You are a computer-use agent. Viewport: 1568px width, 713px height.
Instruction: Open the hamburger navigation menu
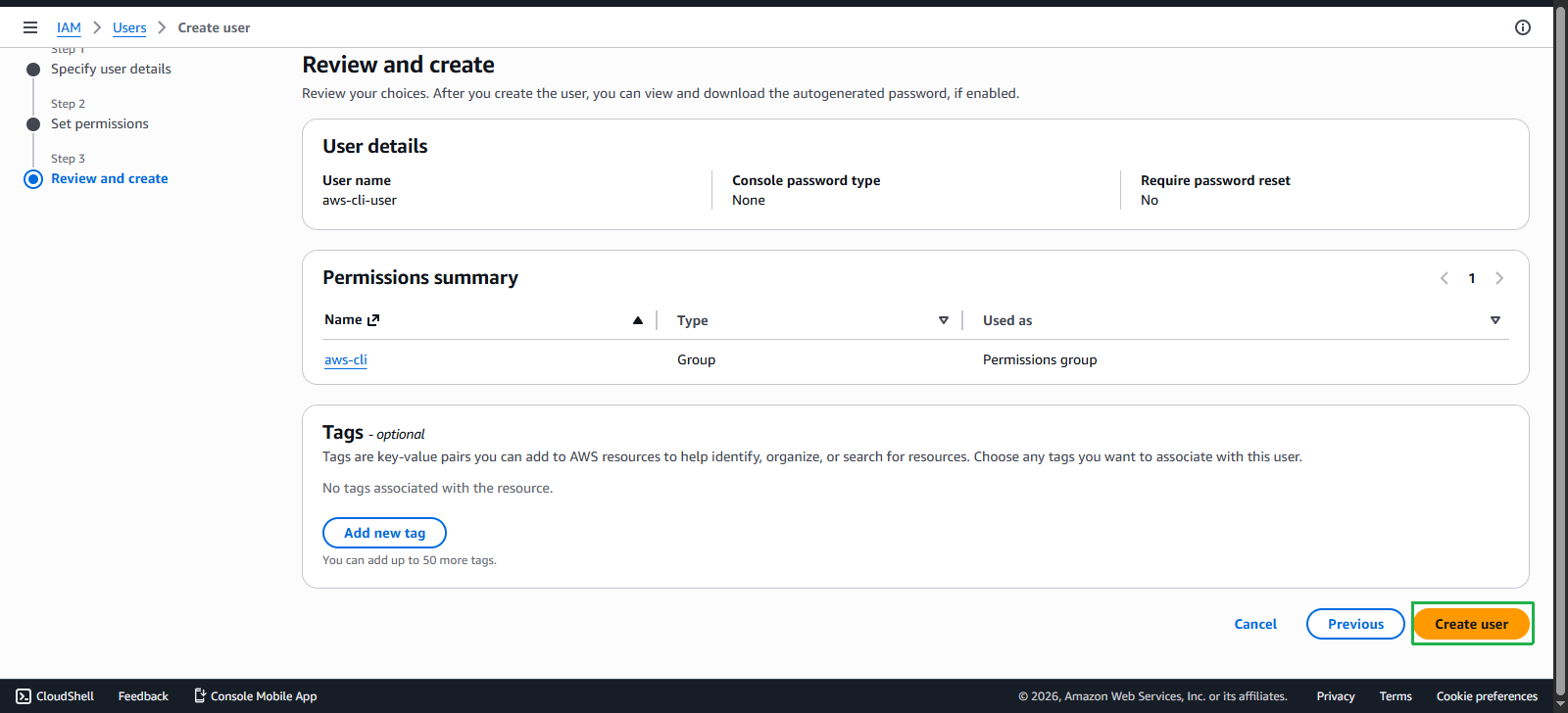pyautogui.click(x=30, y=27)
